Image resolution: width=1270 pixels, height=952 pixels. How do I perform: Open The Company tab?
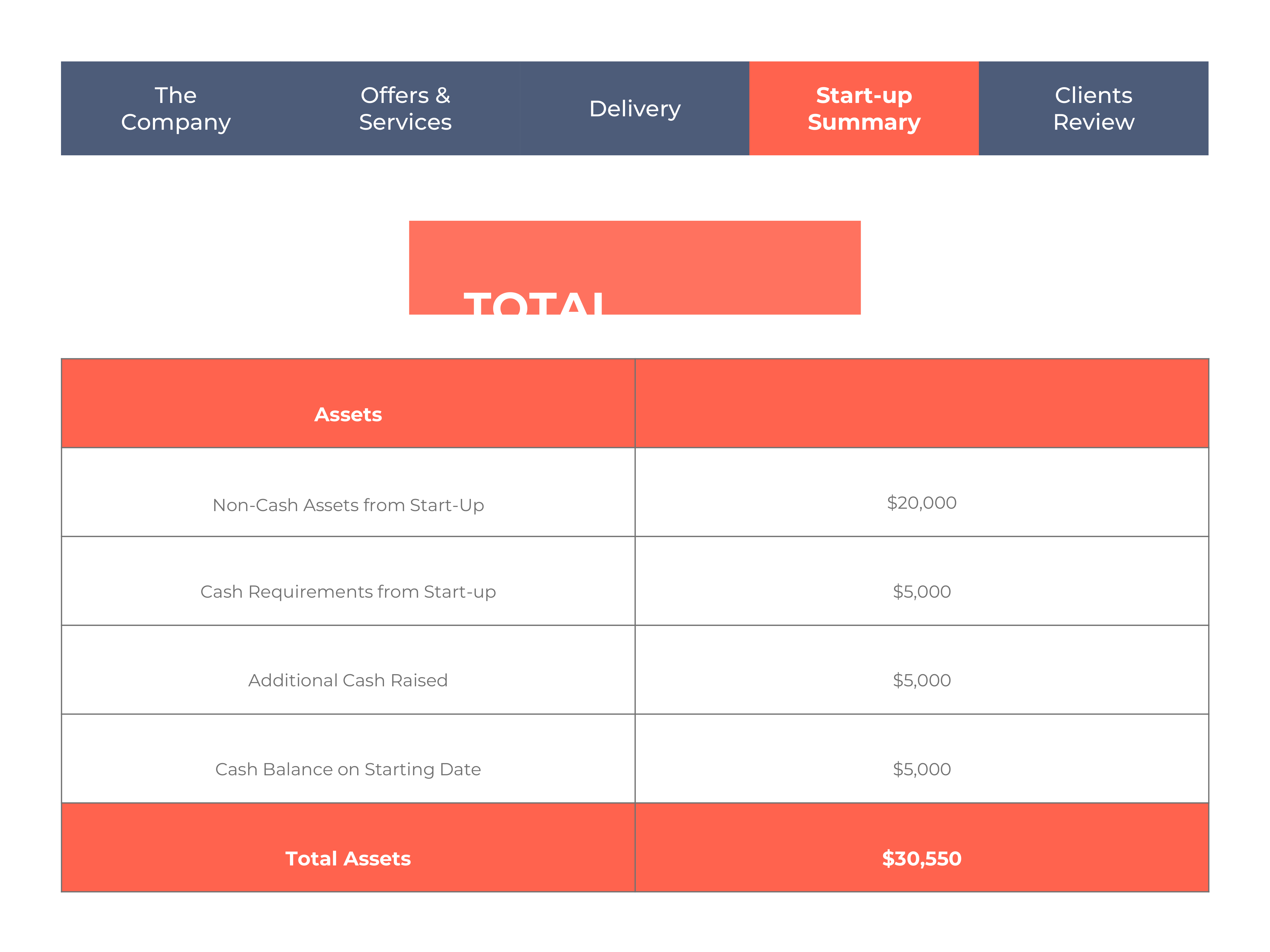[176, 109]
